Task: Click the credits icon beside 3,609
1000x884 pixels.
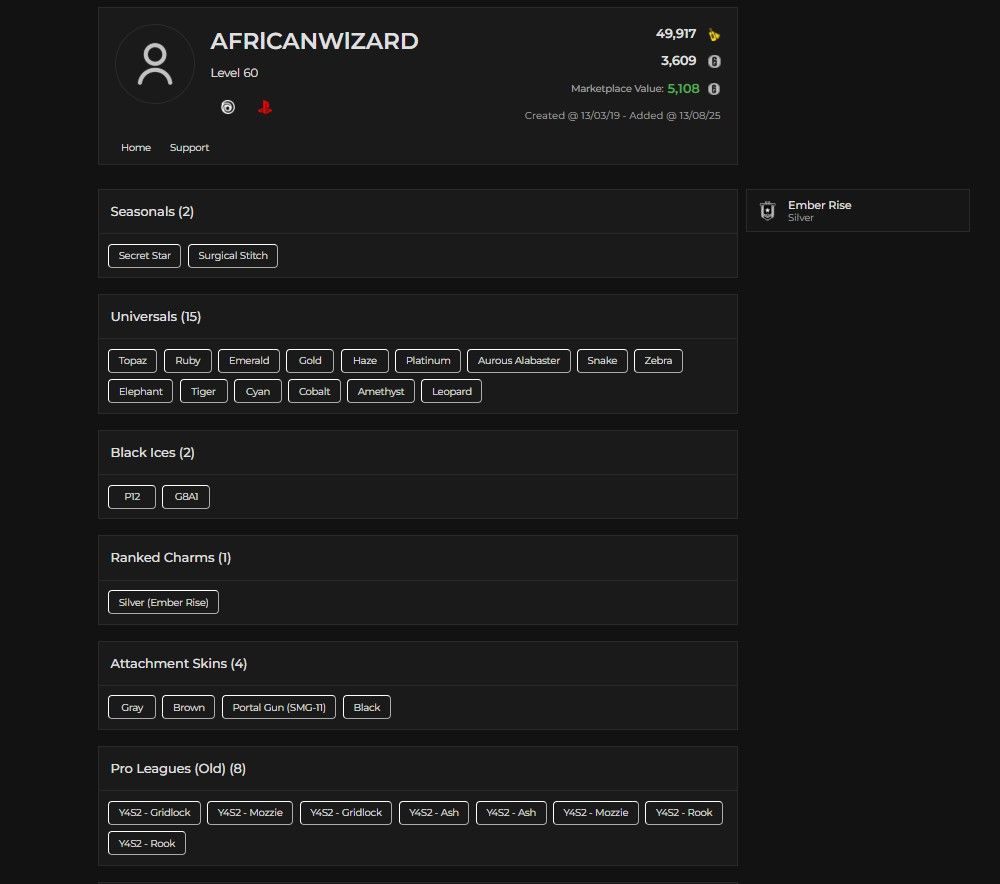Action: [x=714, y=61]
